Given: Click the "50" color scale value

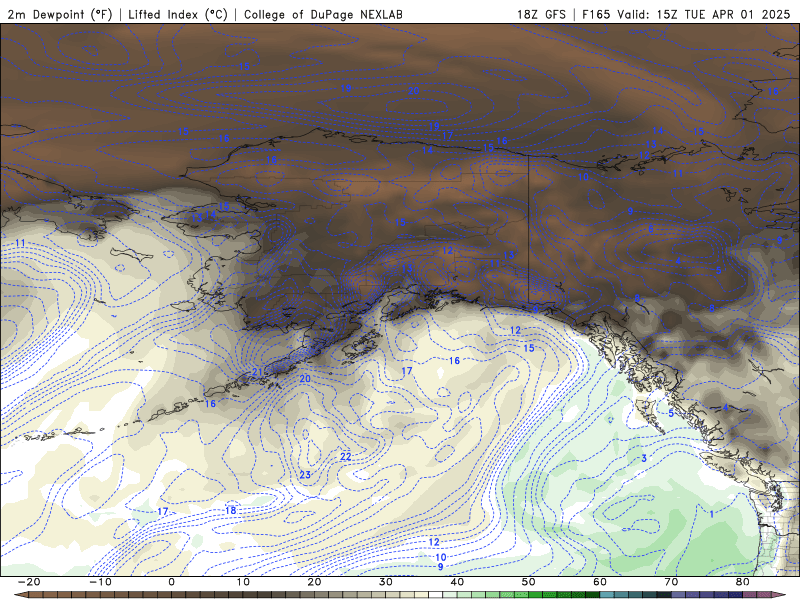Looking at the screenshot, I should (x=529, y=582).
